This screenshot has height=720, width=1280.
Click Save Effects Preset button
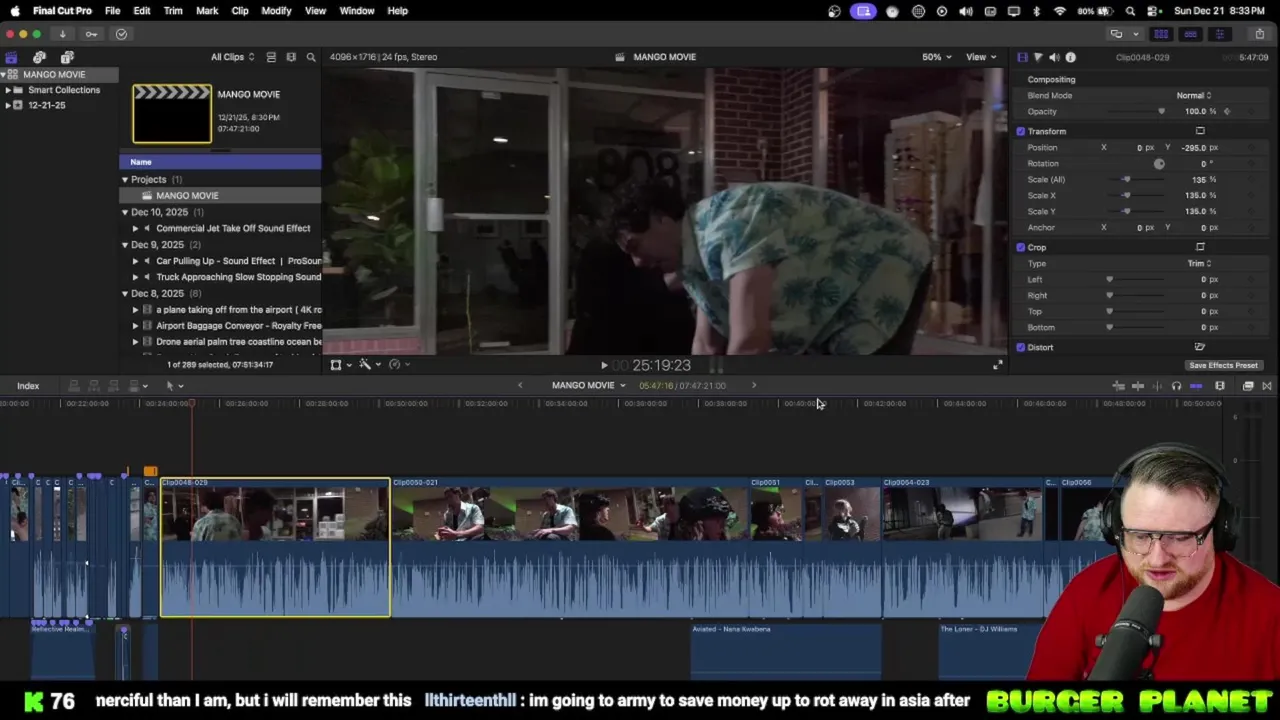[1223, 366]
